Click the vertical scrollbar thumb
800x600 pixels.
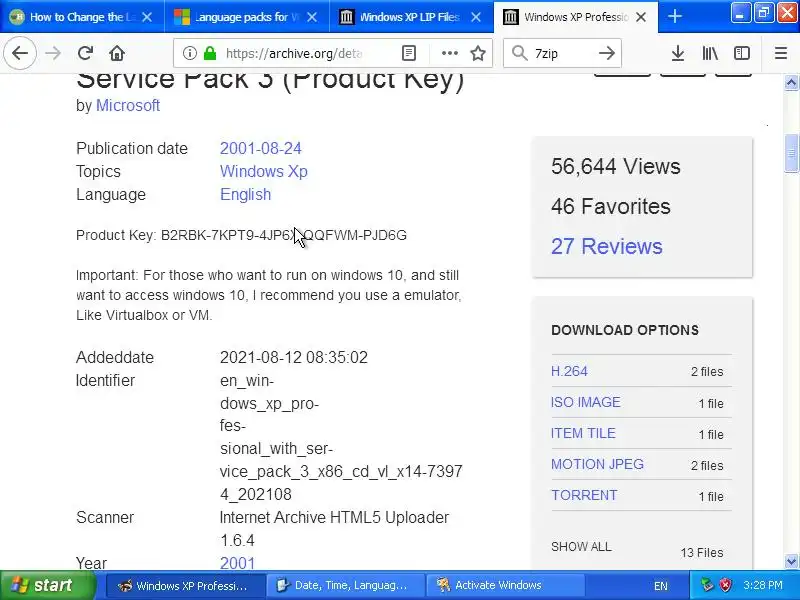(791, 153)
